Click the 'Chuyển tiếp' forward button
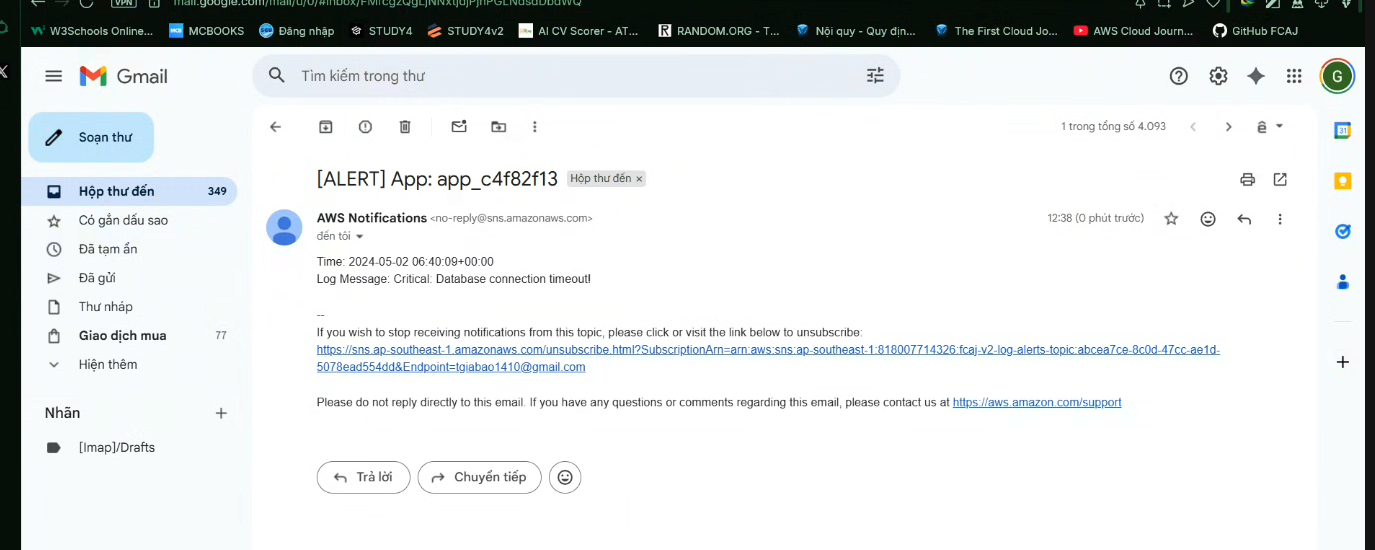 point(479,478)
